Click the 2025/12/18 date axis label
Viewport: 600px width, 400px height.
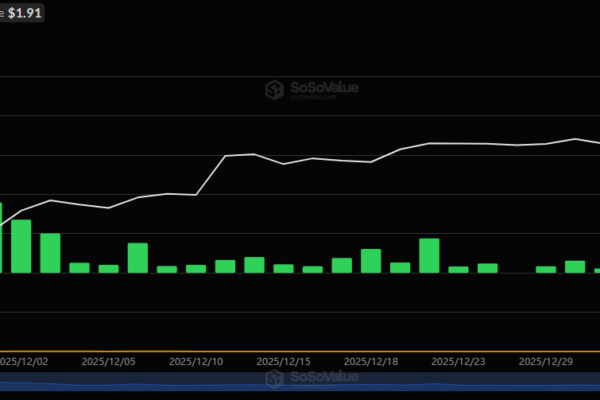(x=371, y=359)
